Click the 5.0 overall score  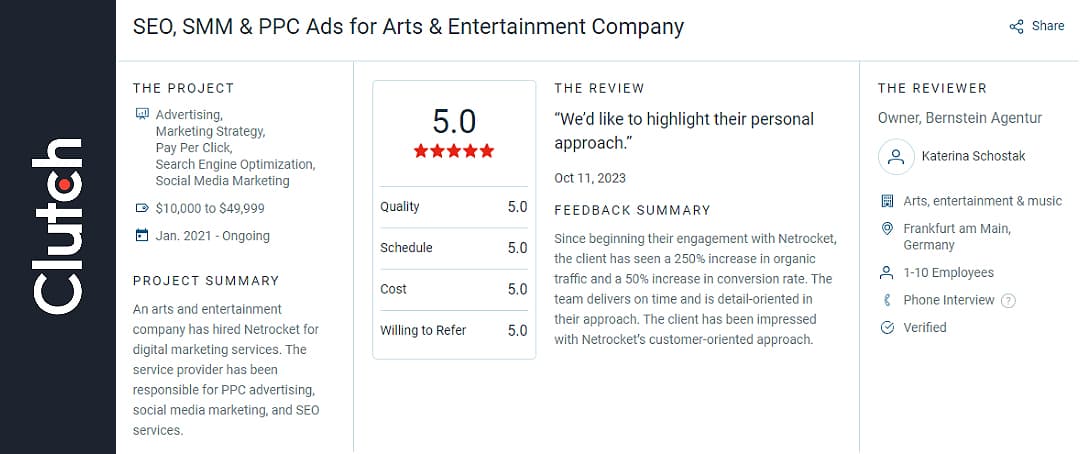454,121
